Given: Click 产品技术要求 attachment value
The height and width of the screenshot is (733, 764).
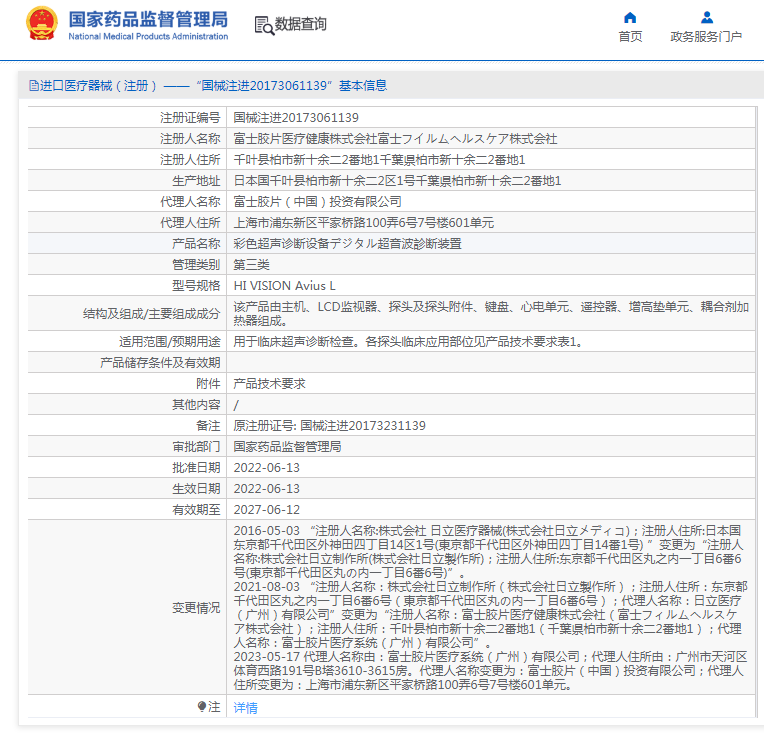Looking at the screenshot, I should pyautogui.click(x=269, y=384).
